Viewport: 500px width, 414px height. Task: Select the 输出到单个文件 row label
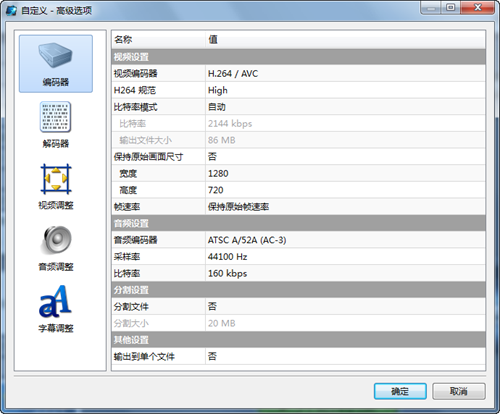pos(144,357)
